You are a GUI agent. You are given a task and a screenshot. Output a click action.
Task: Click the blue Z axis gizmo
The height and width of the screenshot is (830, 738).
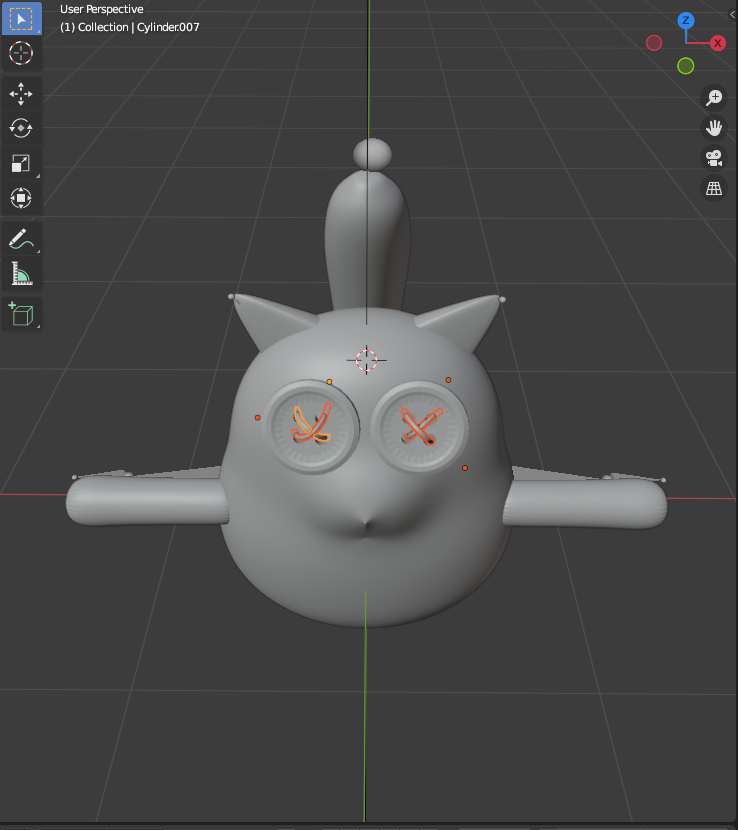686,21
